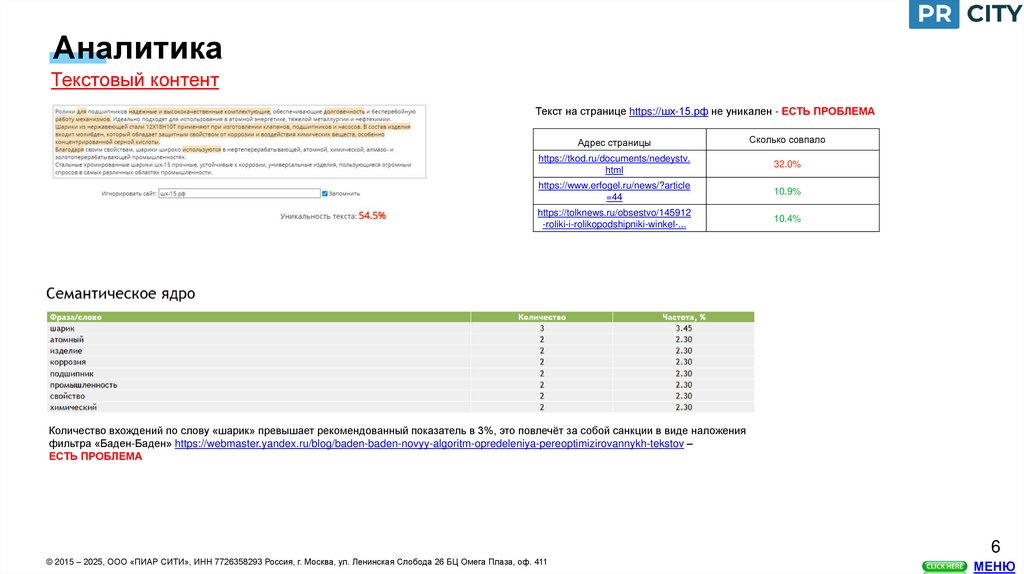
Task: Click the Частота, % column header
Action: (x=684, y=317)
